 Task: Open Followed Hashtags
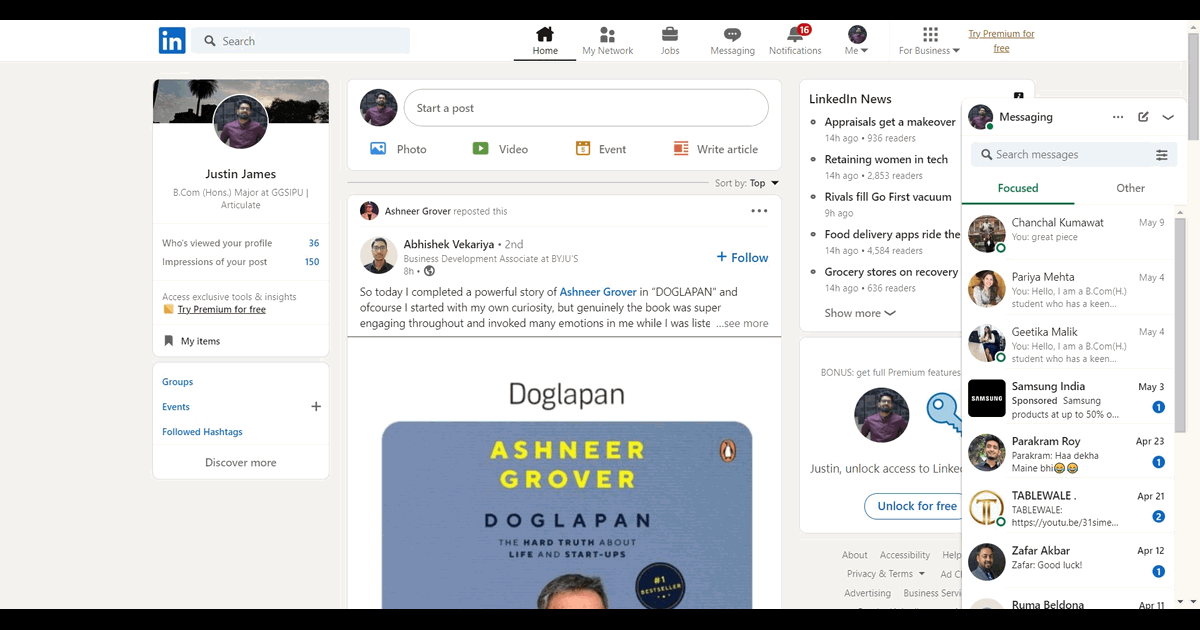[202, 432]
